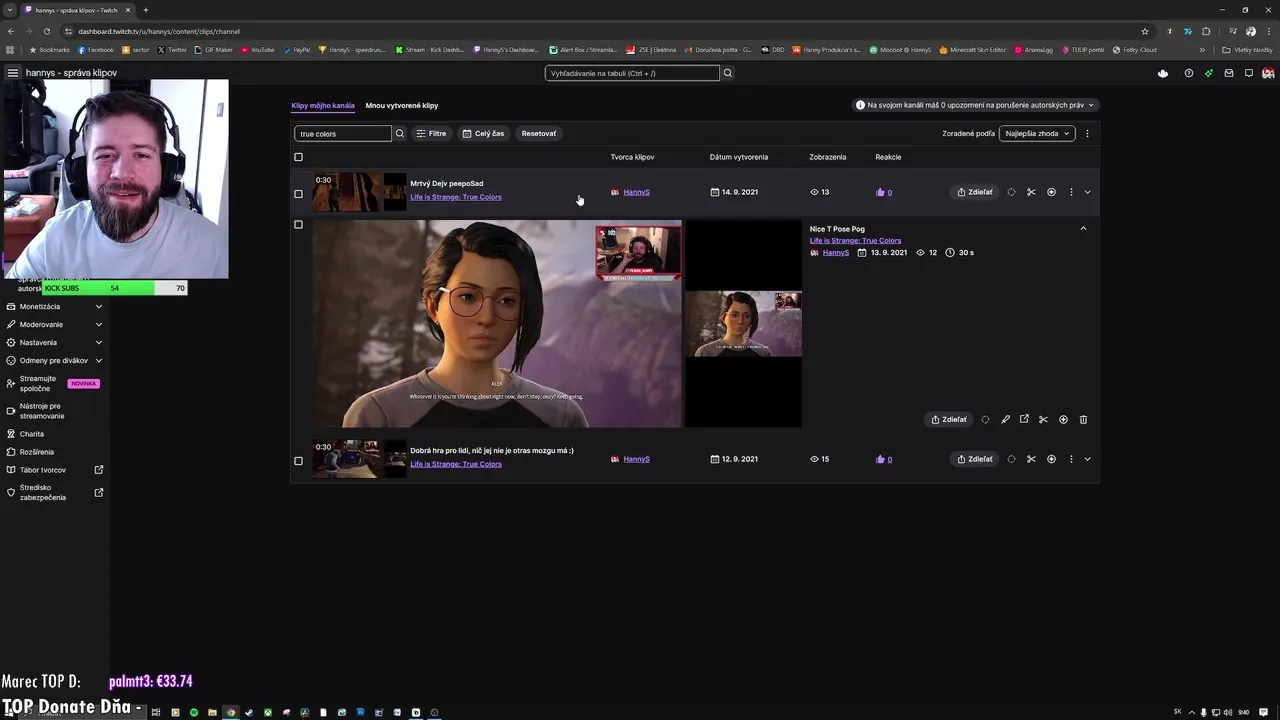Image resolution: width=1280 pixels, height=720 pixels.
Task: Open Tábor tvorcov external link
Action: [55, 470]
